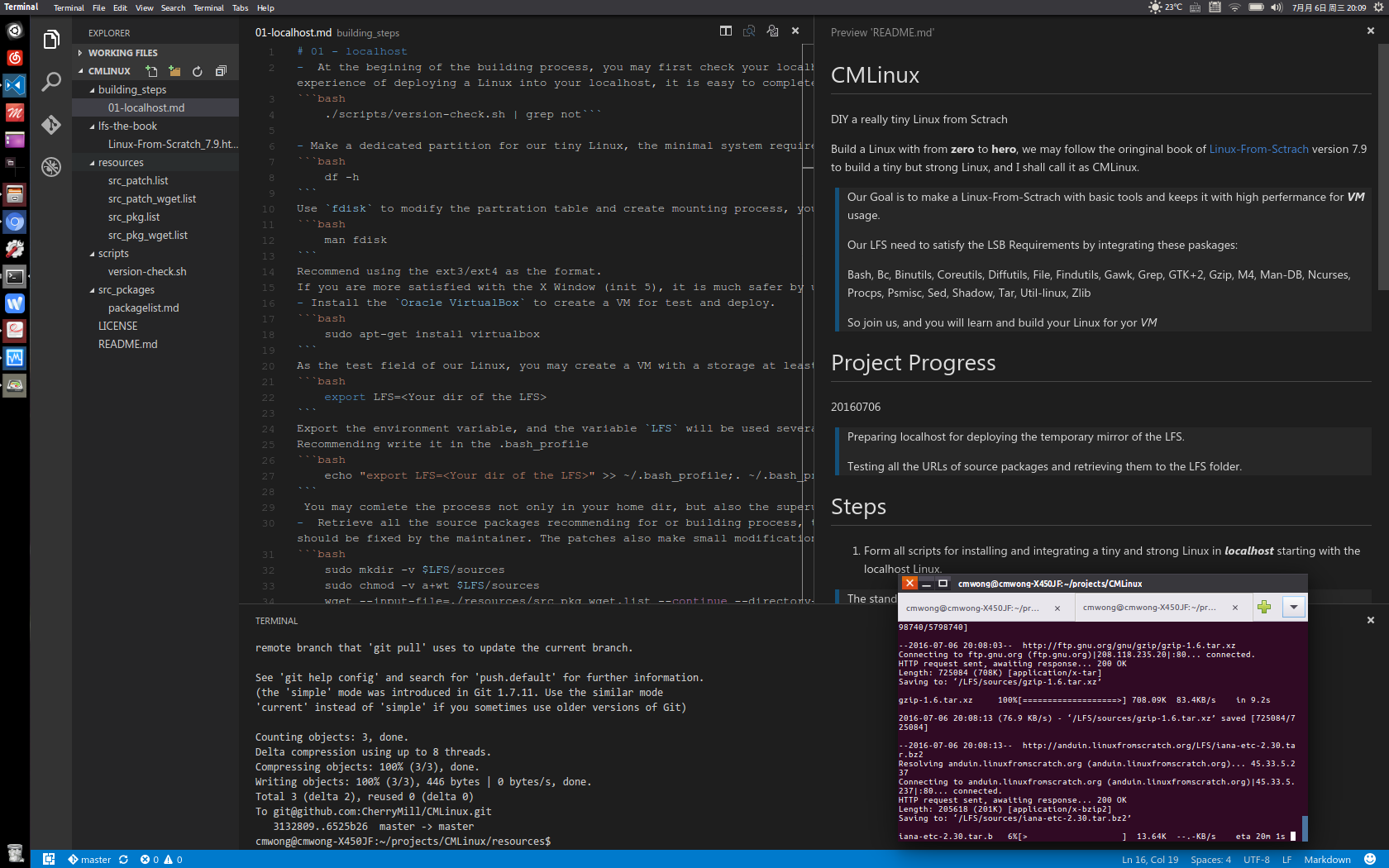Open the Explorer view in the activity bar
Screen dimensions: 1389x868
(51, 39)
